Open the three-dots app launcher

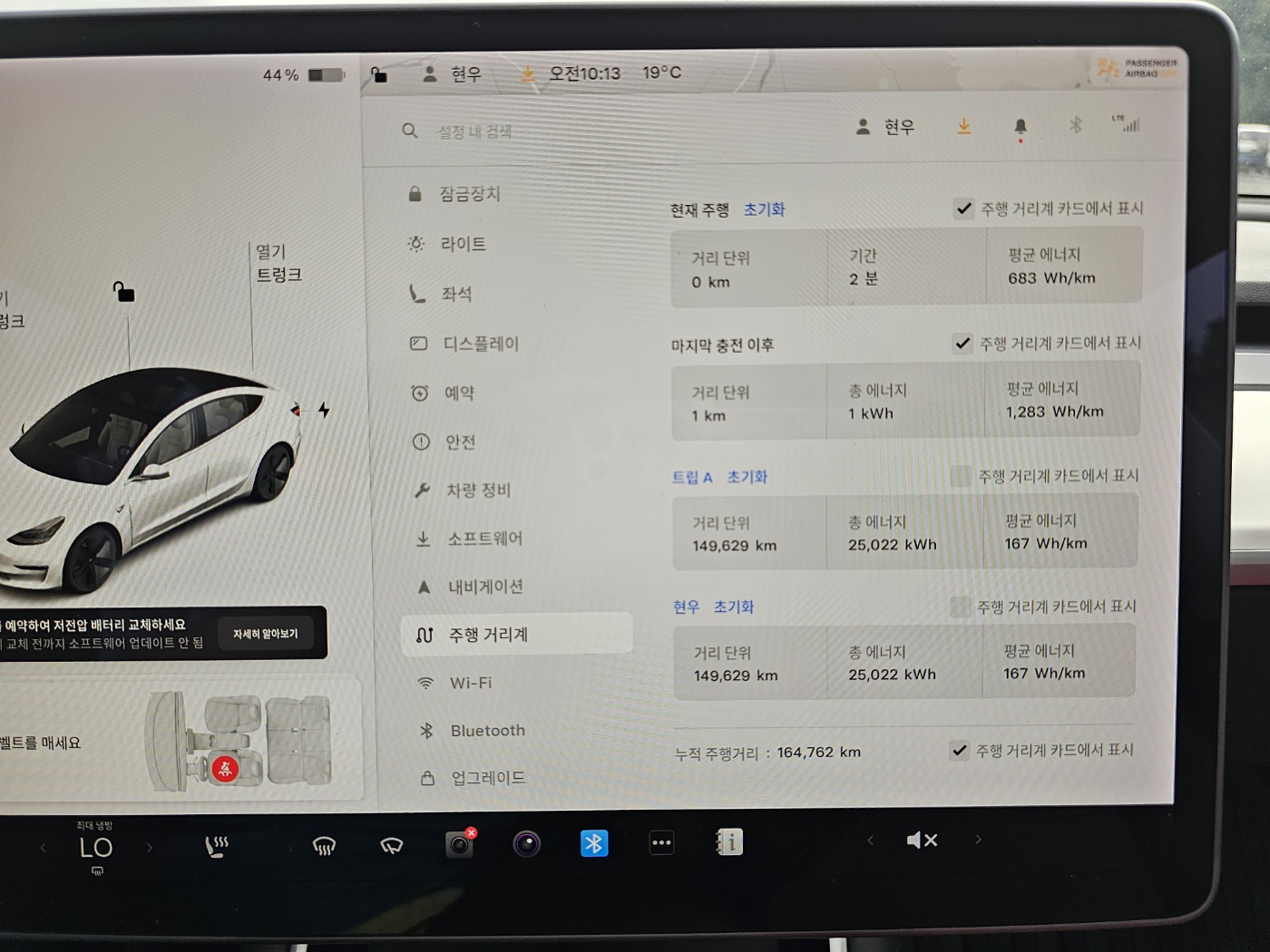pos(661,842)
